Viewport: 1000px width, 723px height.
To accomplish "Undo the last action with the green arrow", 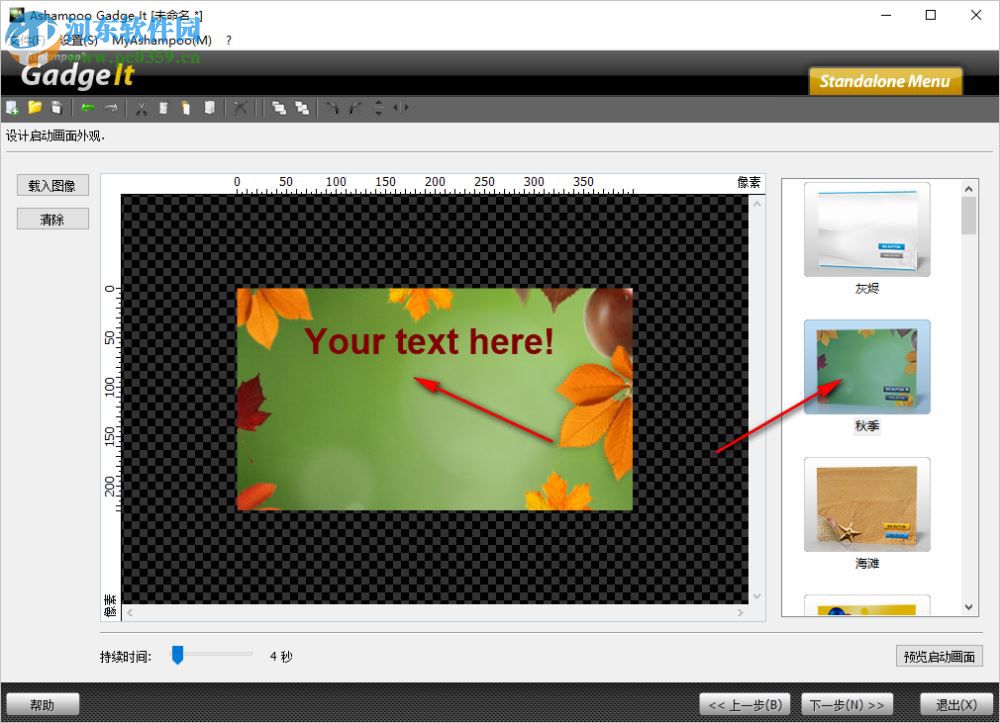I will 88,108.
